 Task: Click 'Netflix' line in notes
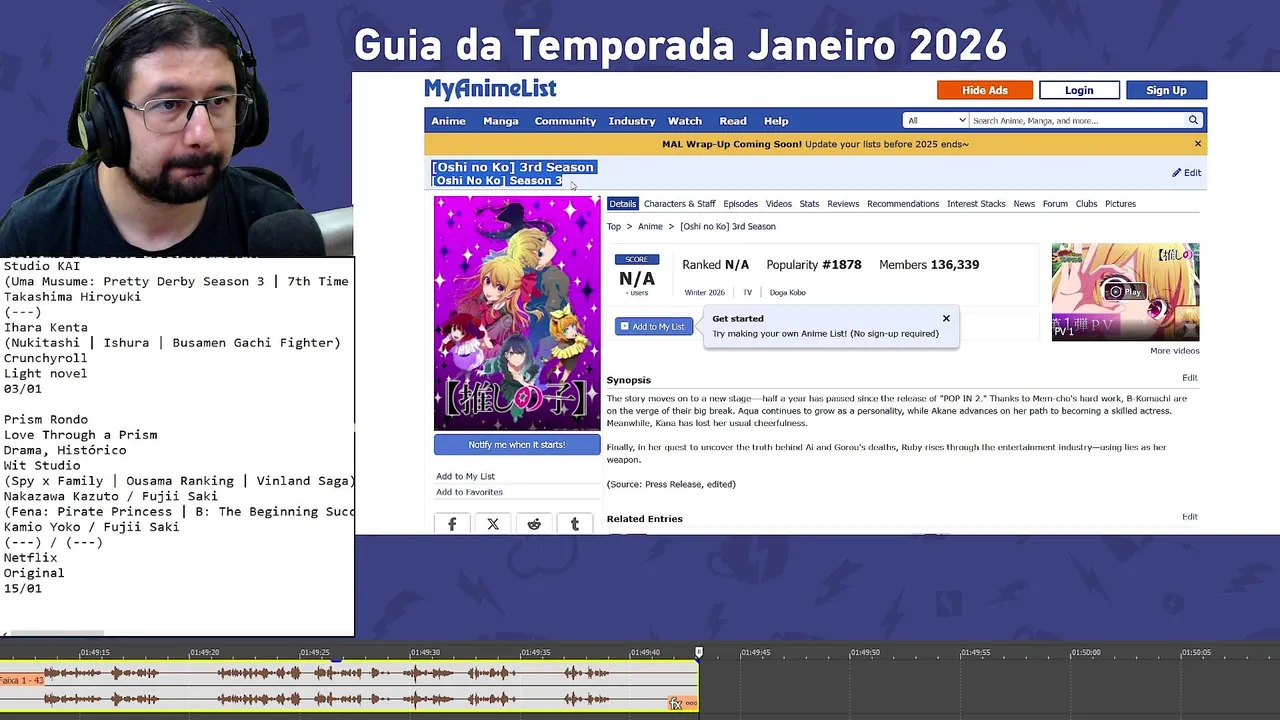tap(30, 558)
